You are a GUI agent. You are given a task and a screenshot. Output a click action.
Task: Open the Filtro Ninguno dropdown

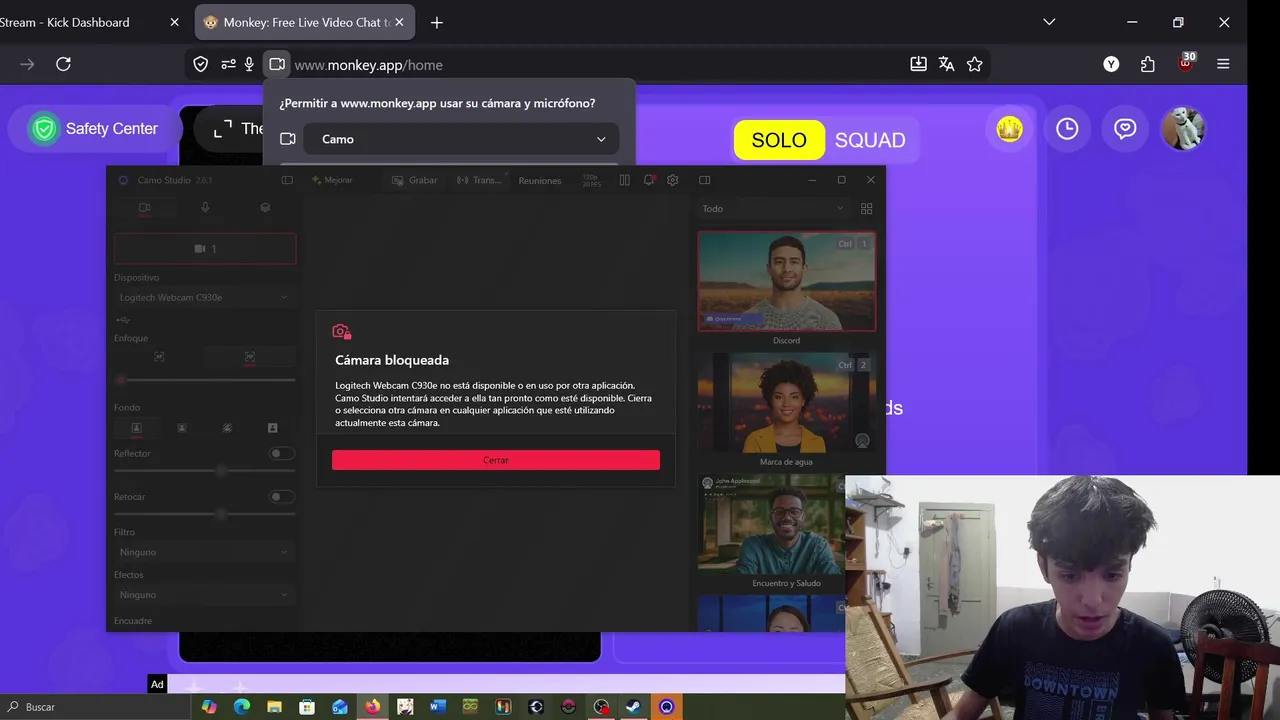tap(204, 552)
